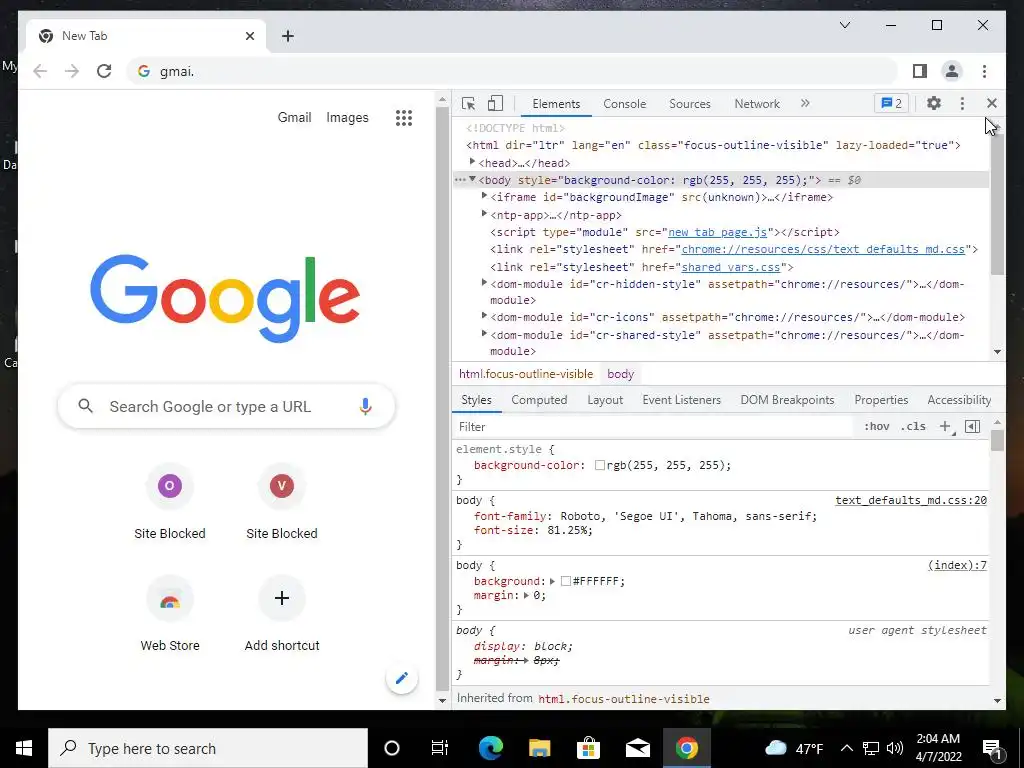Expand the head element node
Screen dimensions: 1024x768
[x=472, y=162]
